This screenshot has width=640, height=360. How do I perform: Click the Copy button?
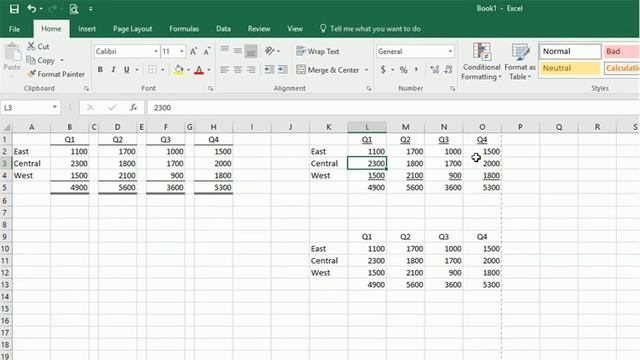tap(40, 60)
